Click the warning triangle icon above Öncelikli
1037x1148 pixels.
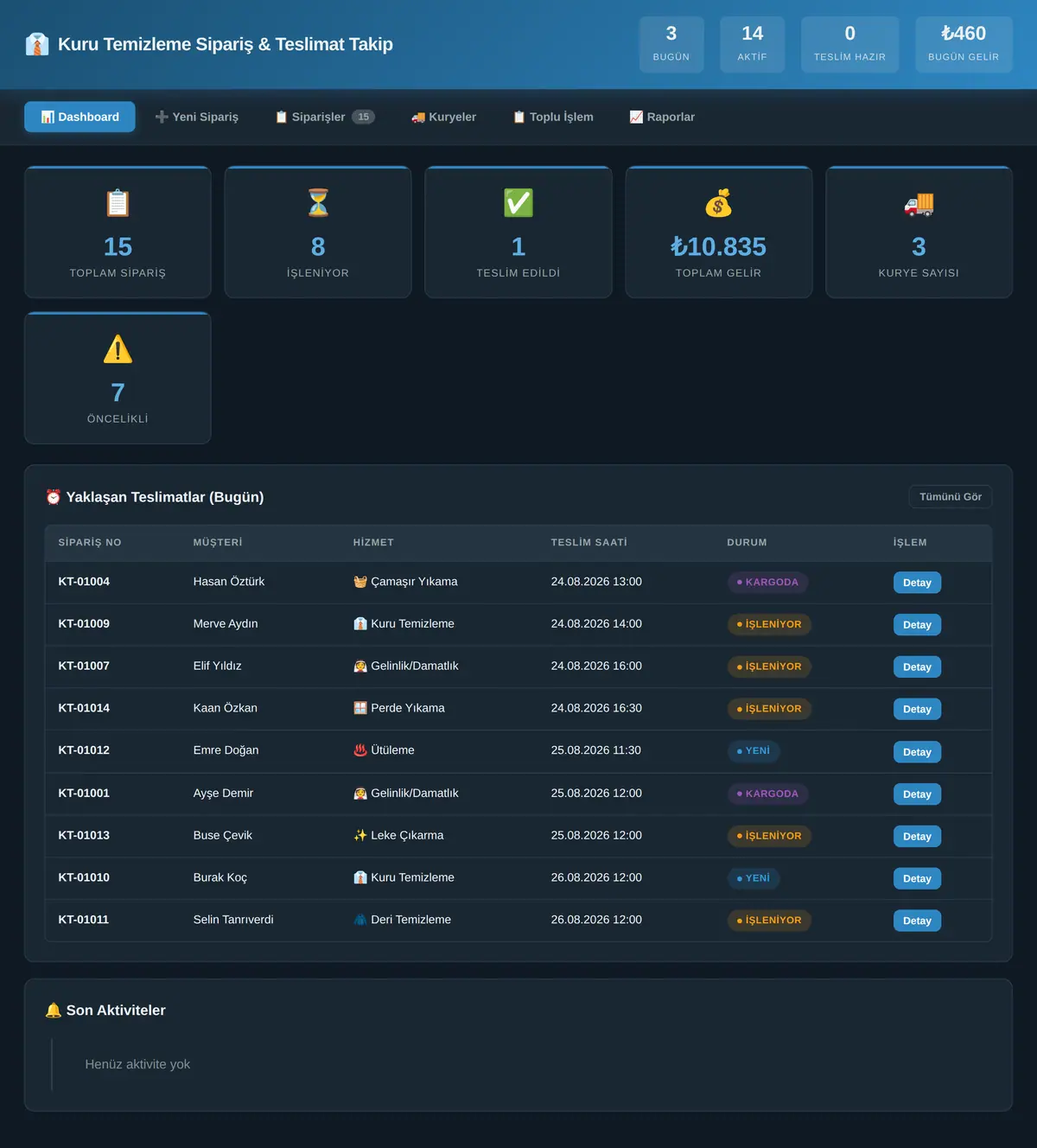[x=118, y=349]
